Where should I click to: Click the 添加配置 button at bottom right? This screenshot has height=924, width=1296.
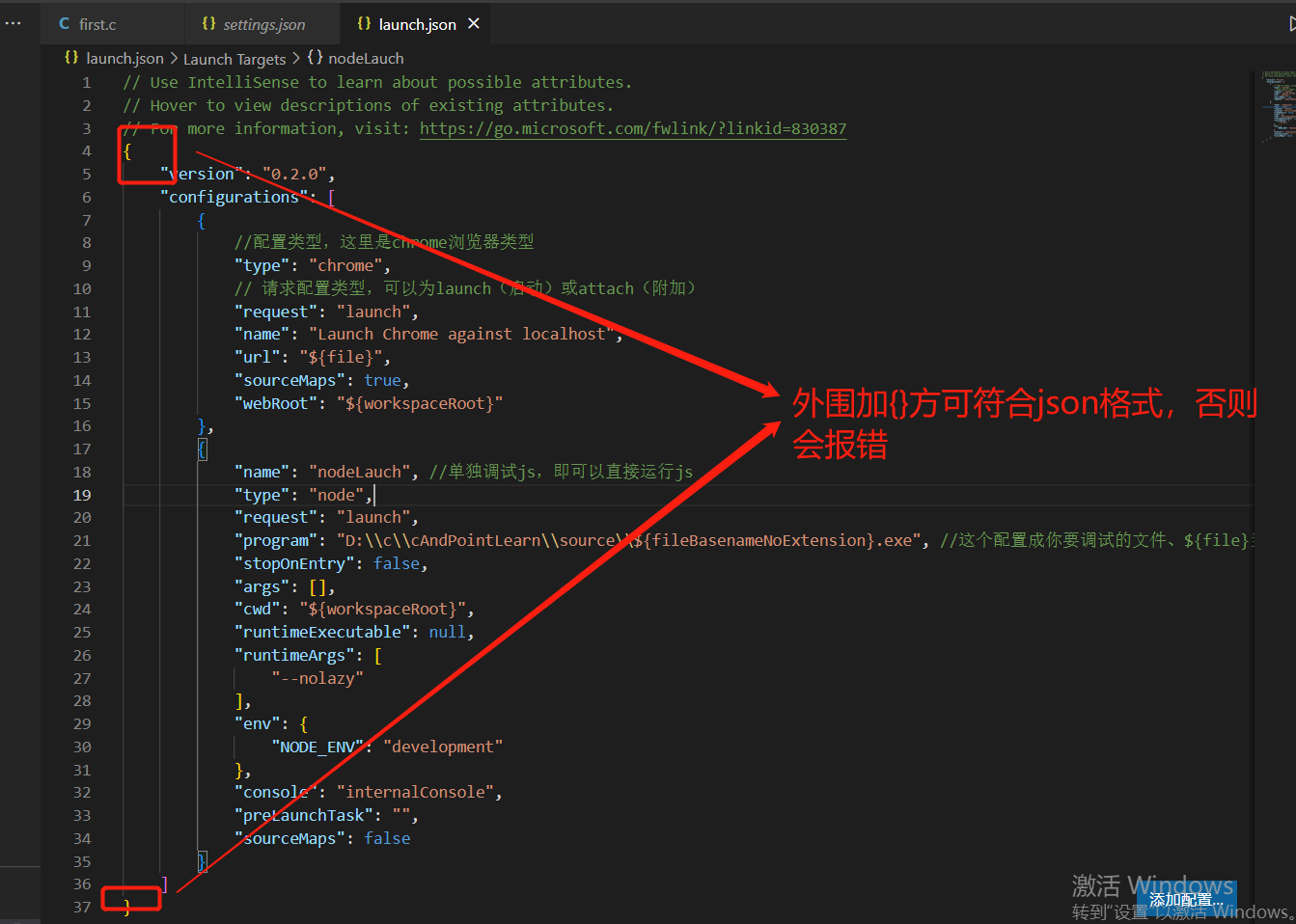tap(1185, 899)
